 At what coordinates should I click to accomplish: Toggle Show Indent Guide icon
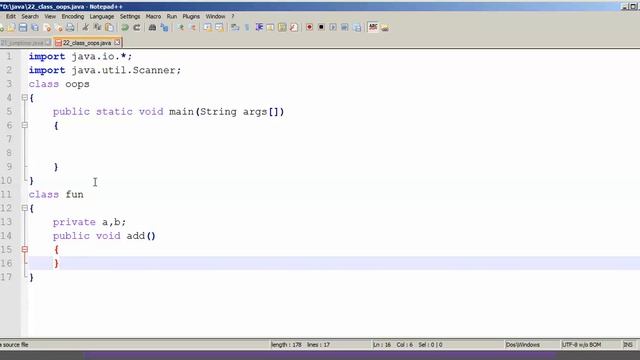point(259,27)
